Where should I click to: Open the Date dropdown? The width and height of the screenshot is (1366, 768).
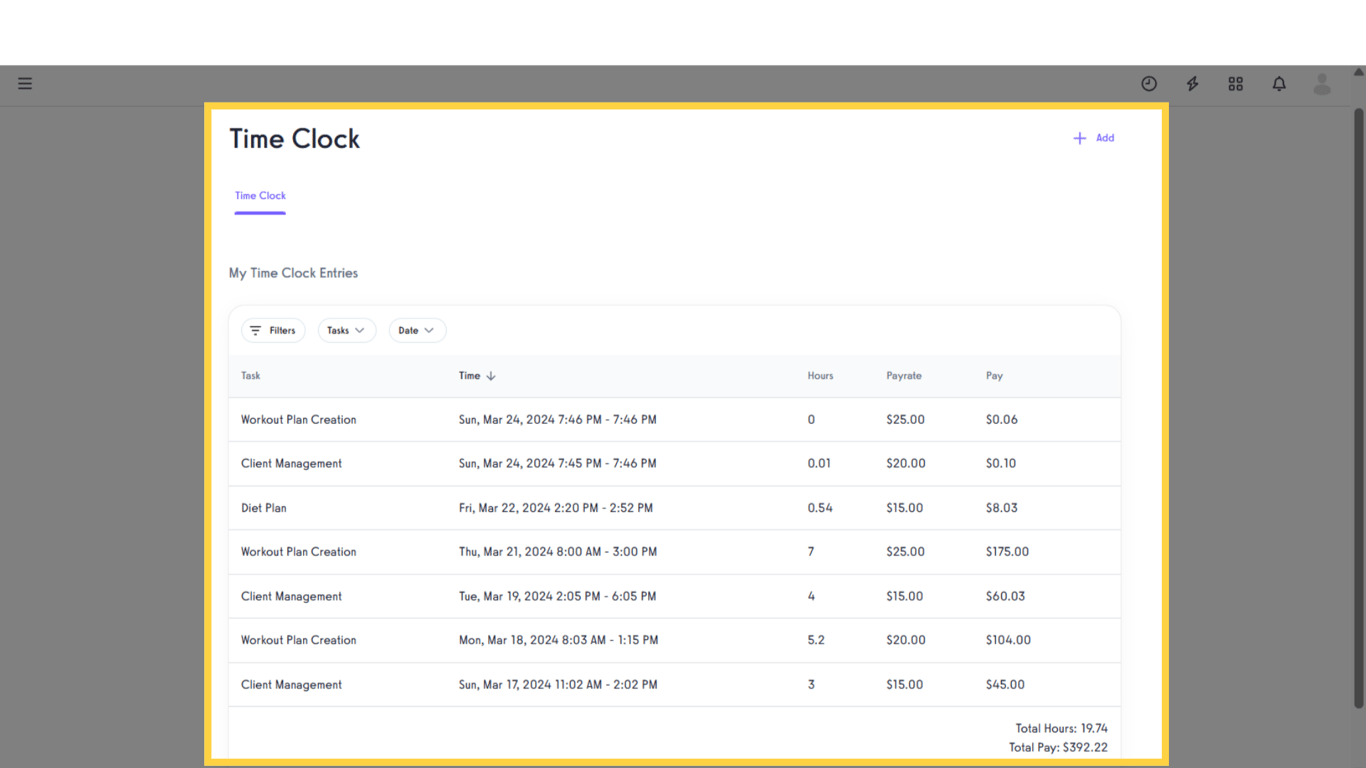coord(417,330)
